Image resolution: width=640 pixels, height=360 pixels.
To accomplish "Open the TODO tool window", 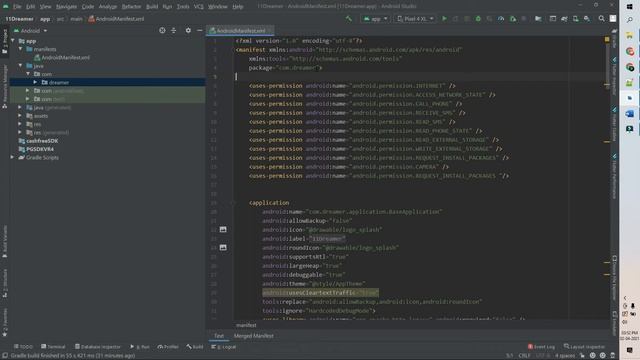I will point(23,347).
